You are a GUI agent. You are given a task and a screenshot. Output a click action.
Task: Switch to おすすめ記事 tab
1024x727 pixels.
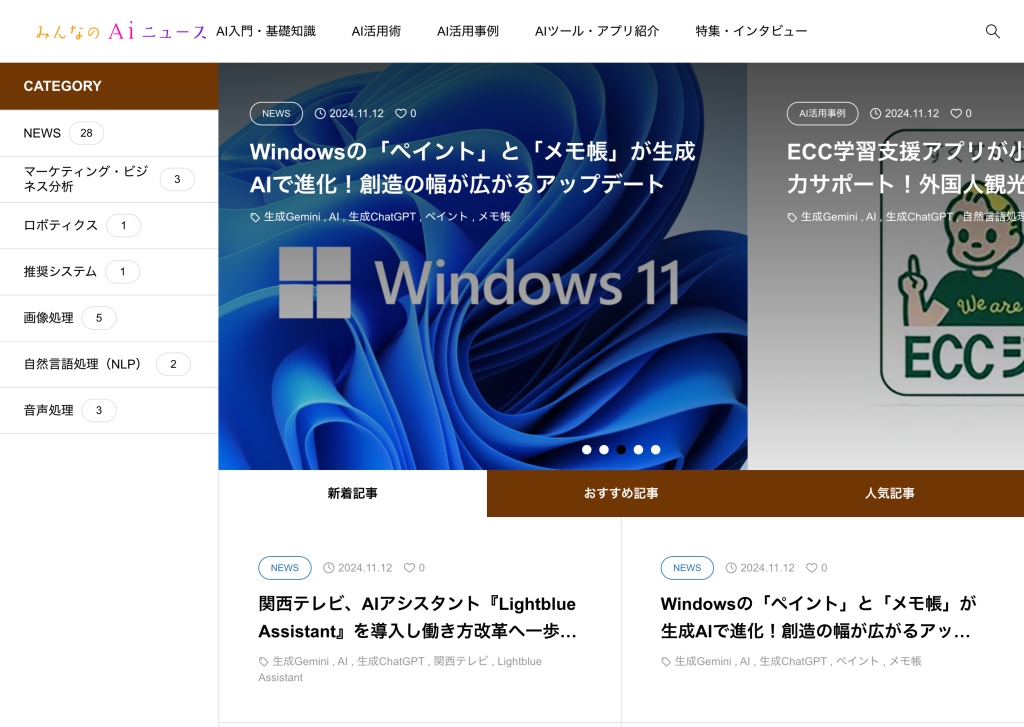[621, 494]
